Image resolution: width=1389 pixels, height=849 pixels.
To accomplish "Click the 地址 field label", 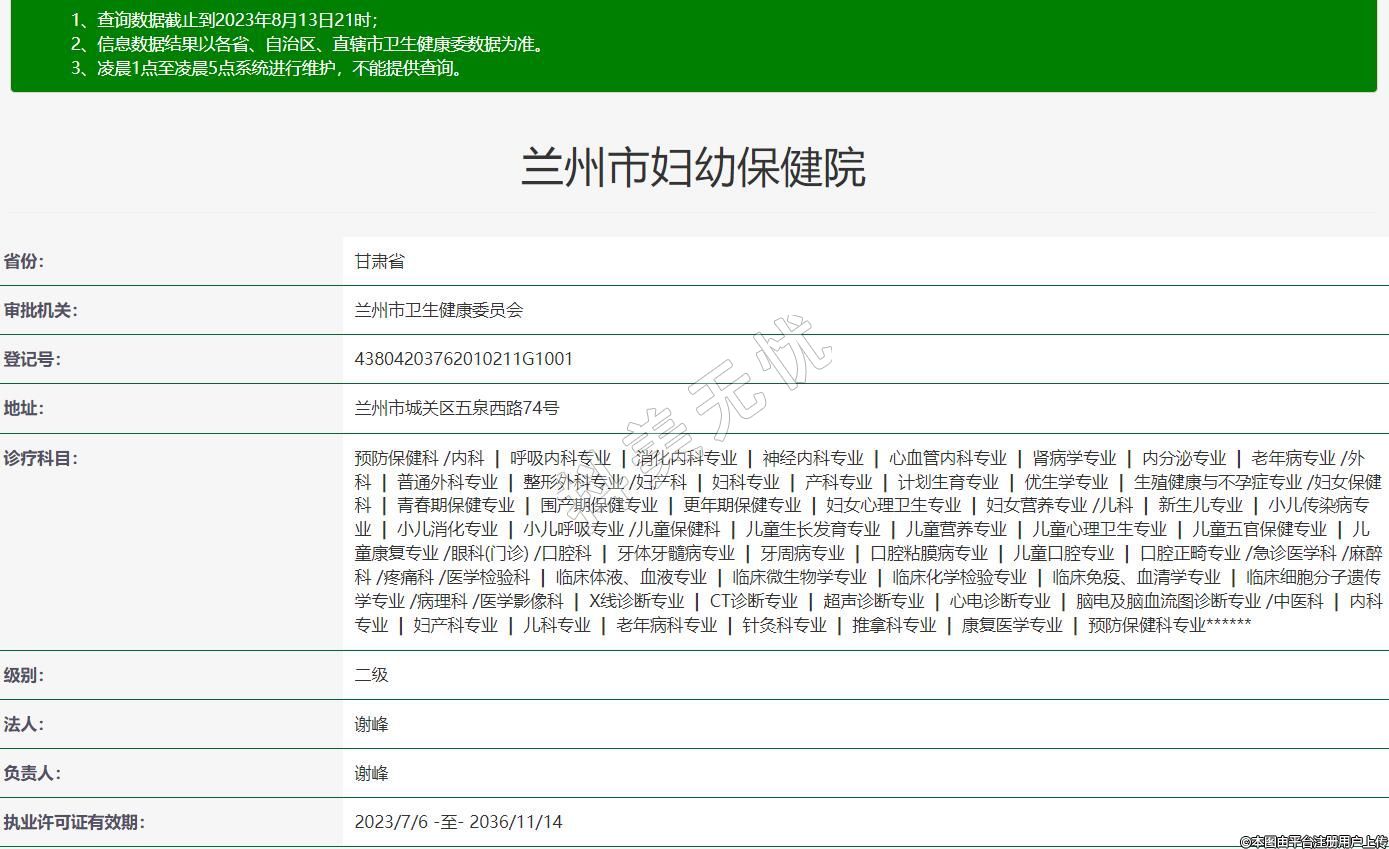I will [24, 408].
